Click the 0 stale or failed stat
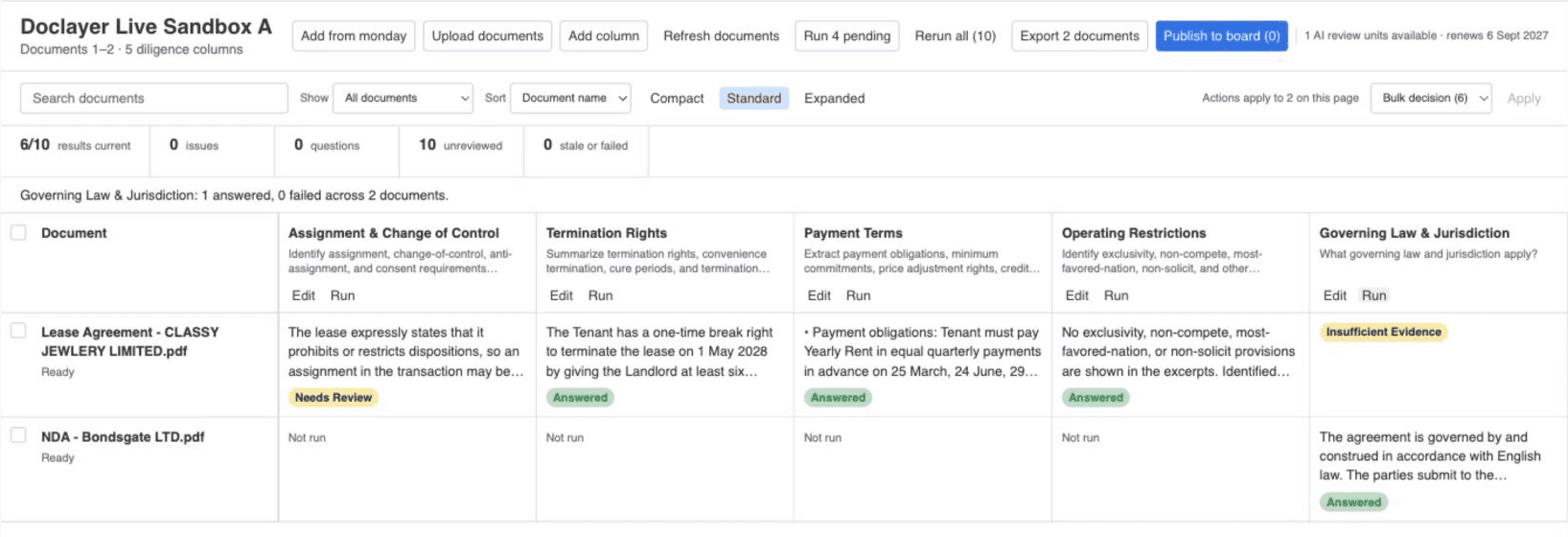This screenshot has height=537, width=1568. 586,145
